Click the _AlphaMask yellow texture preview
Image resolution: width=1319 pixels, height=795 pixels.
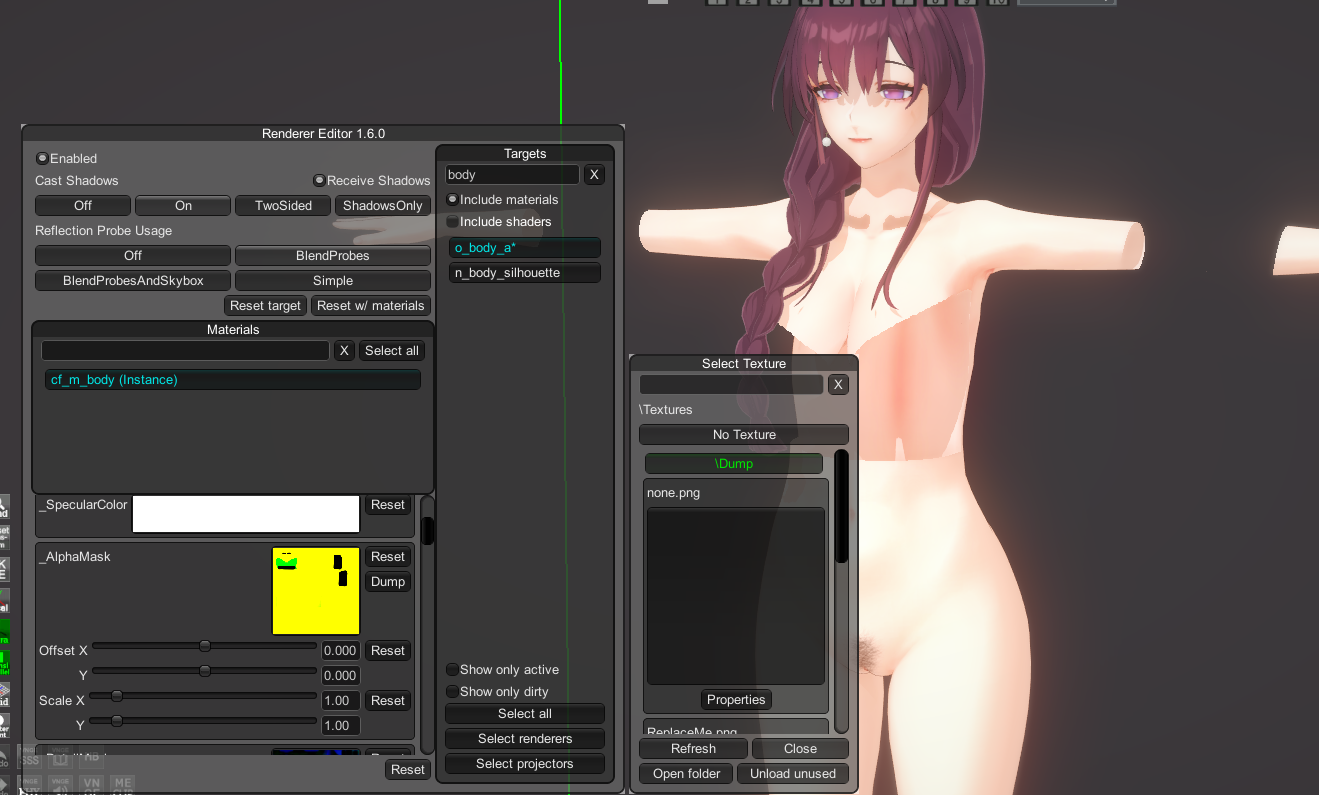click(315, 590)
